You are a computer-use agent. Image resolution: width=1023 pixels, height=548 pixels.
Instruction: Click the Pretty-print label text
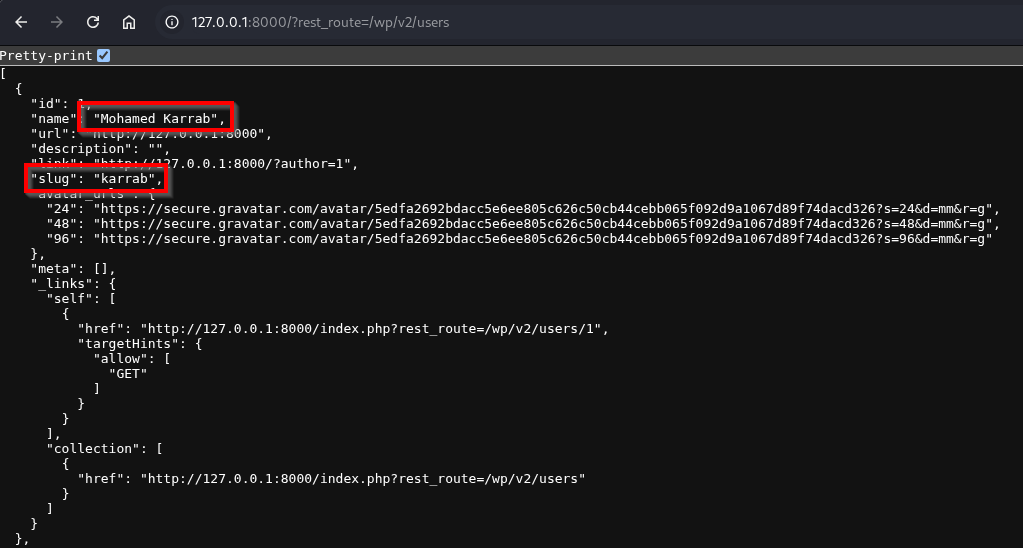click(46, 56)
